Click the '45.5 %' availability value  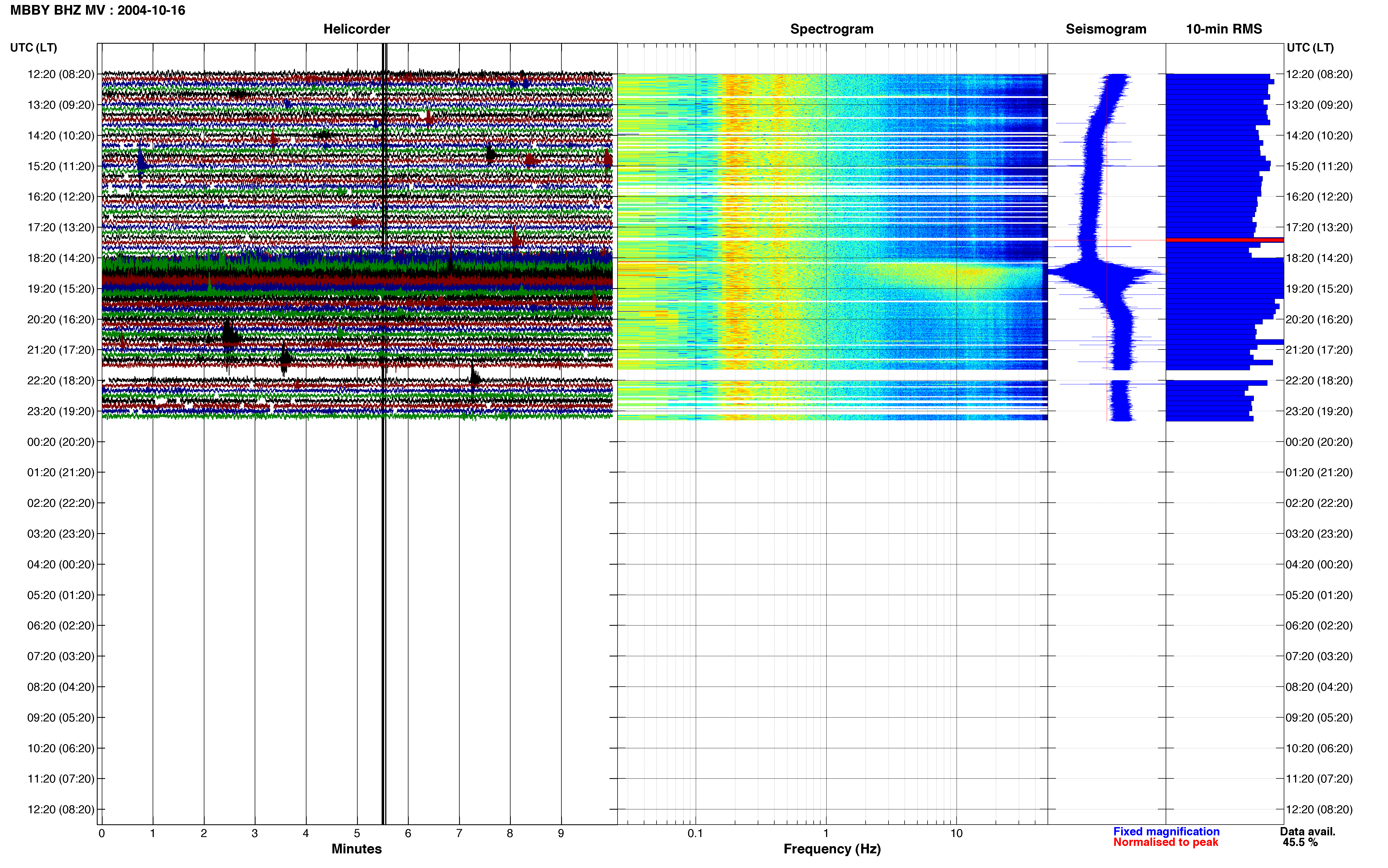tap(1300, 842)
